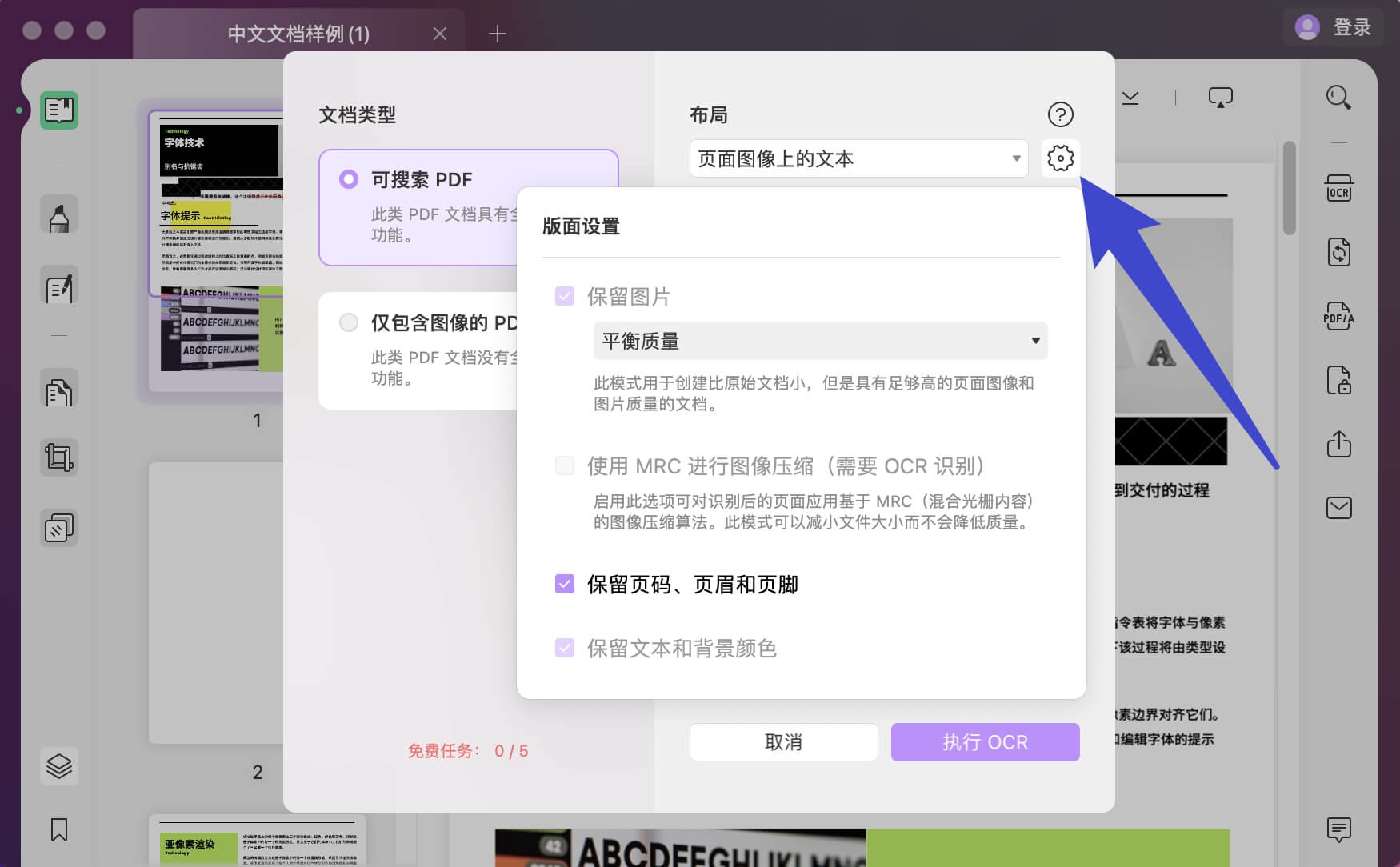Open the 平衡质量 image quality dropdown
The image size is (1400, 867).
[820, 341]
